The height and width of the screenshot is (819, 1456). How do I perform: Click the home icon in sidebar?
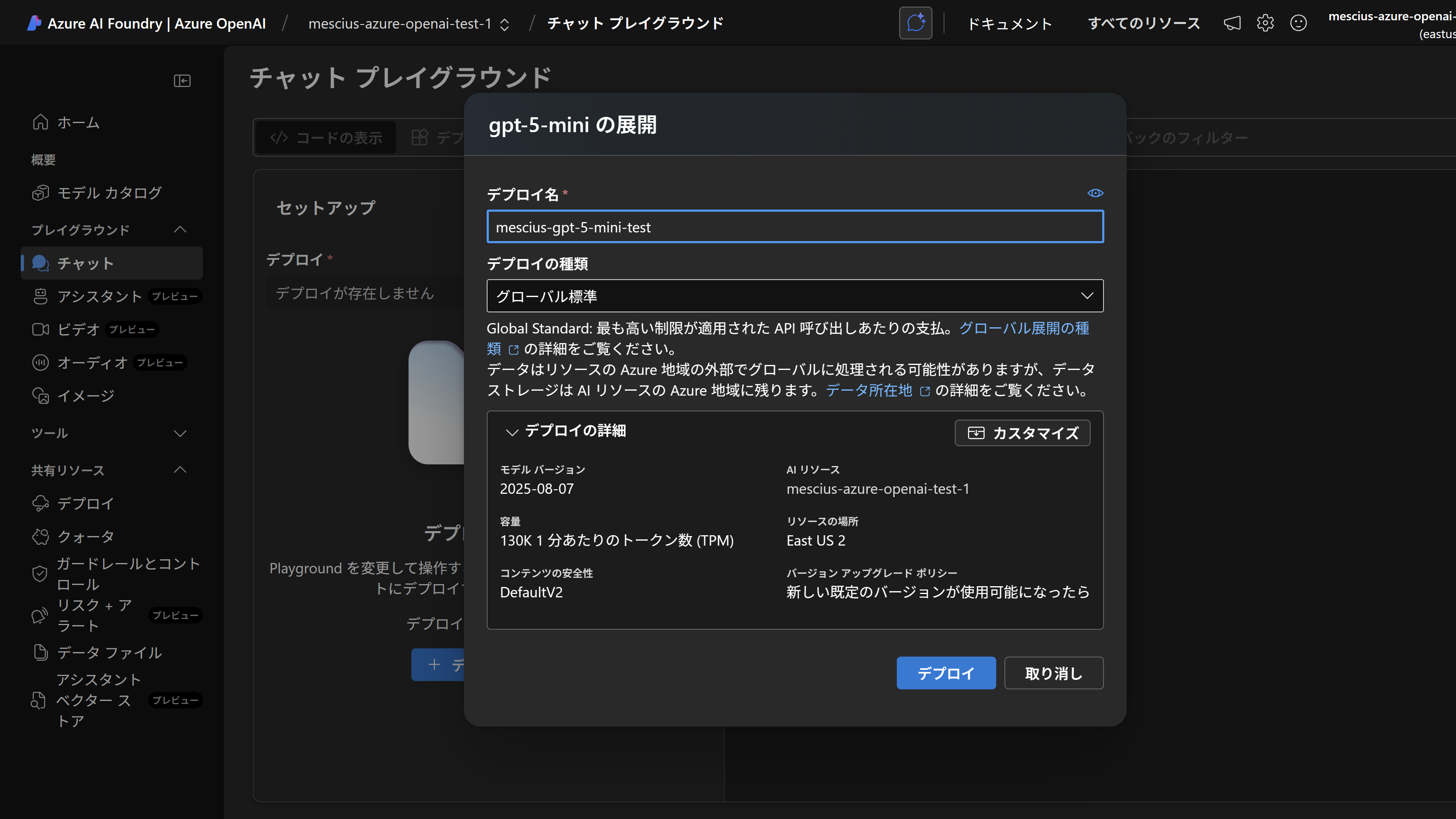pyautogui.click(x=40, y=122)
